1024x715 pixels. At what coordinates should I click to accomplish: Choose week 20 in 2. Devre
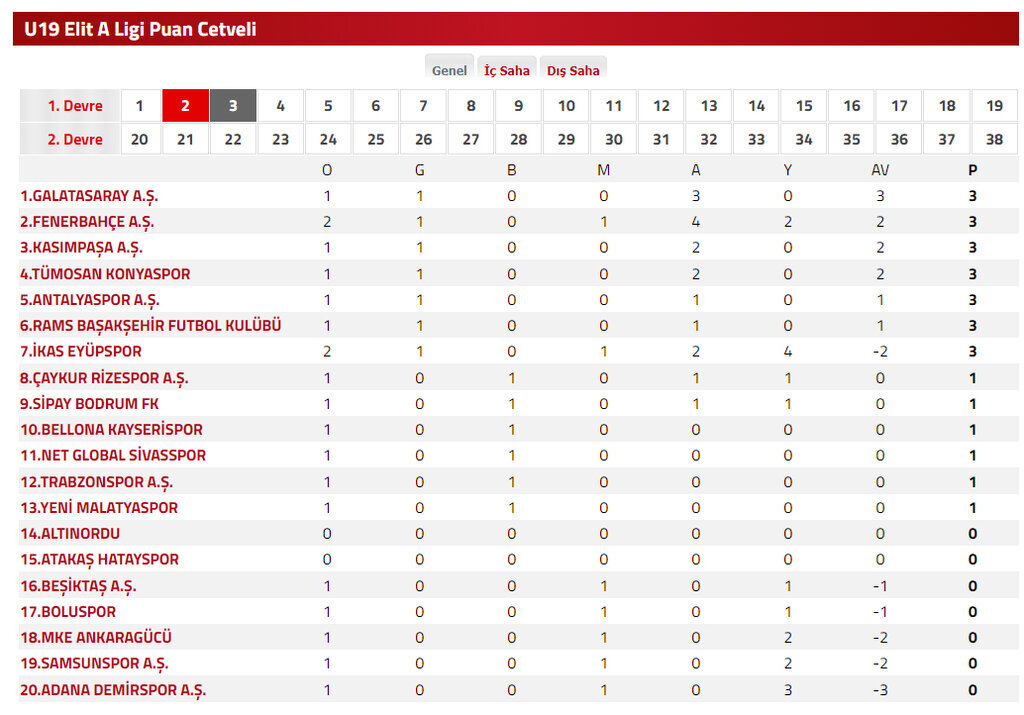click(x=139, y=140)
